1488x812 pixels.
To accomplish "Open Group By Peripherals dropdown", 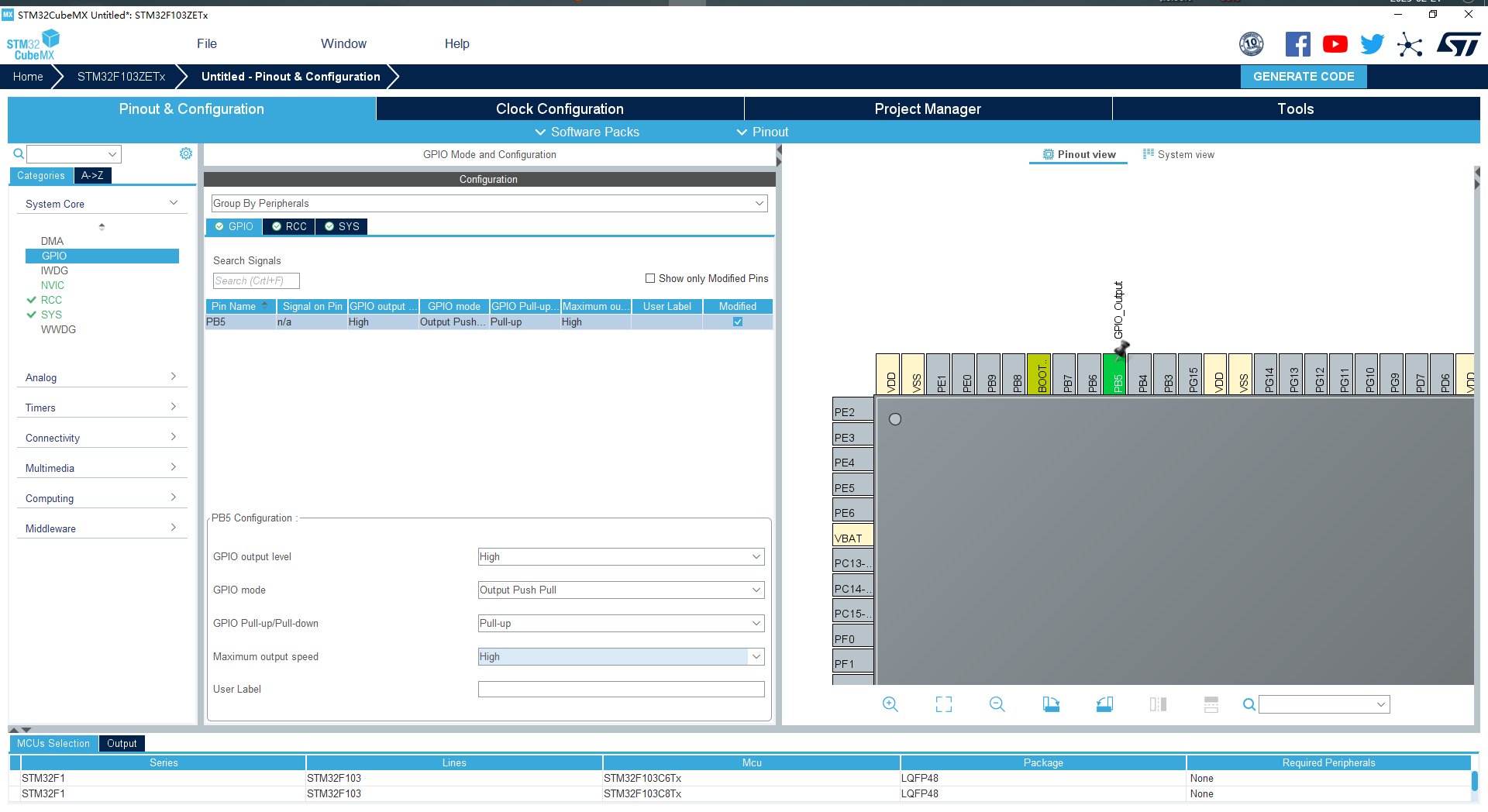I will click(489, 203).
